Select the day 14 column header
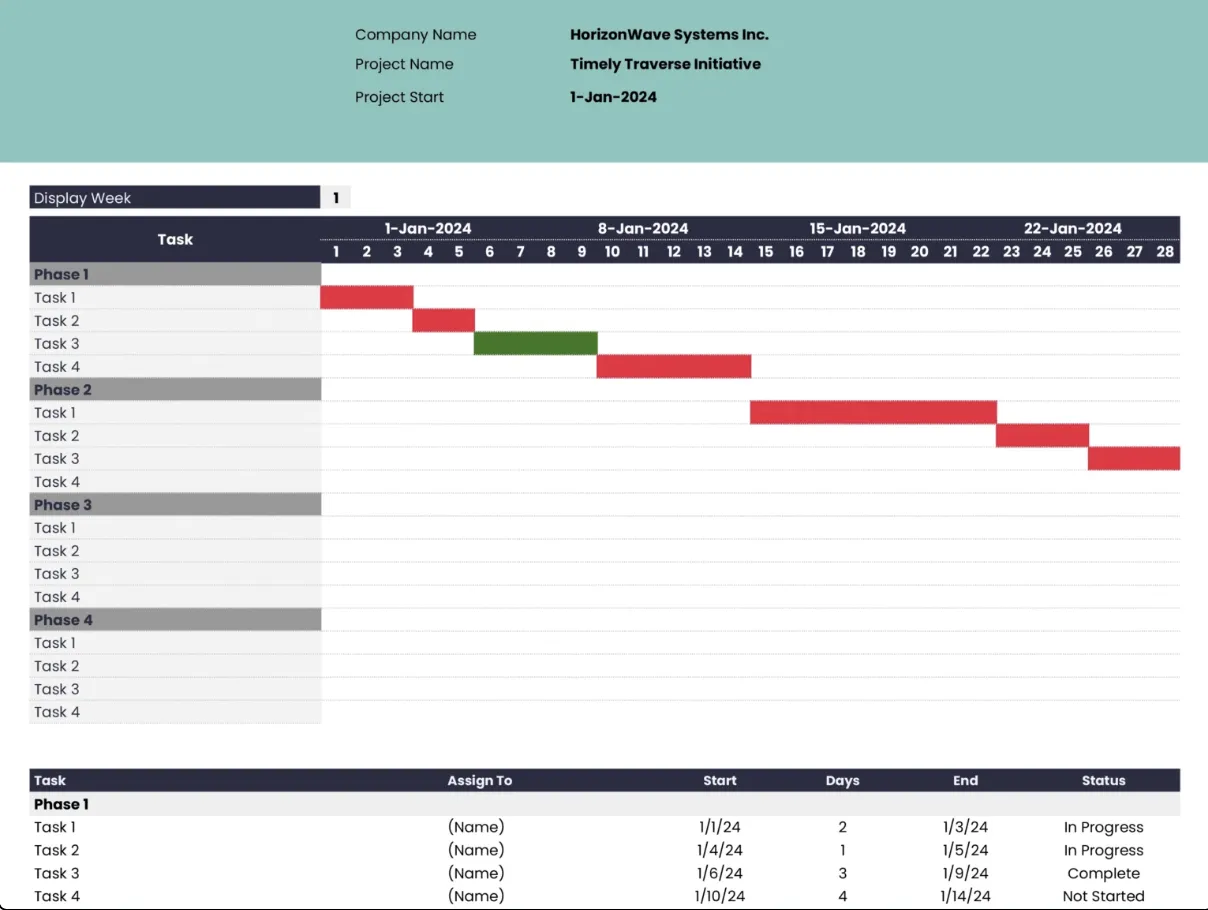Viewport: 1208px width, 910px height. (x=735, y=251)
